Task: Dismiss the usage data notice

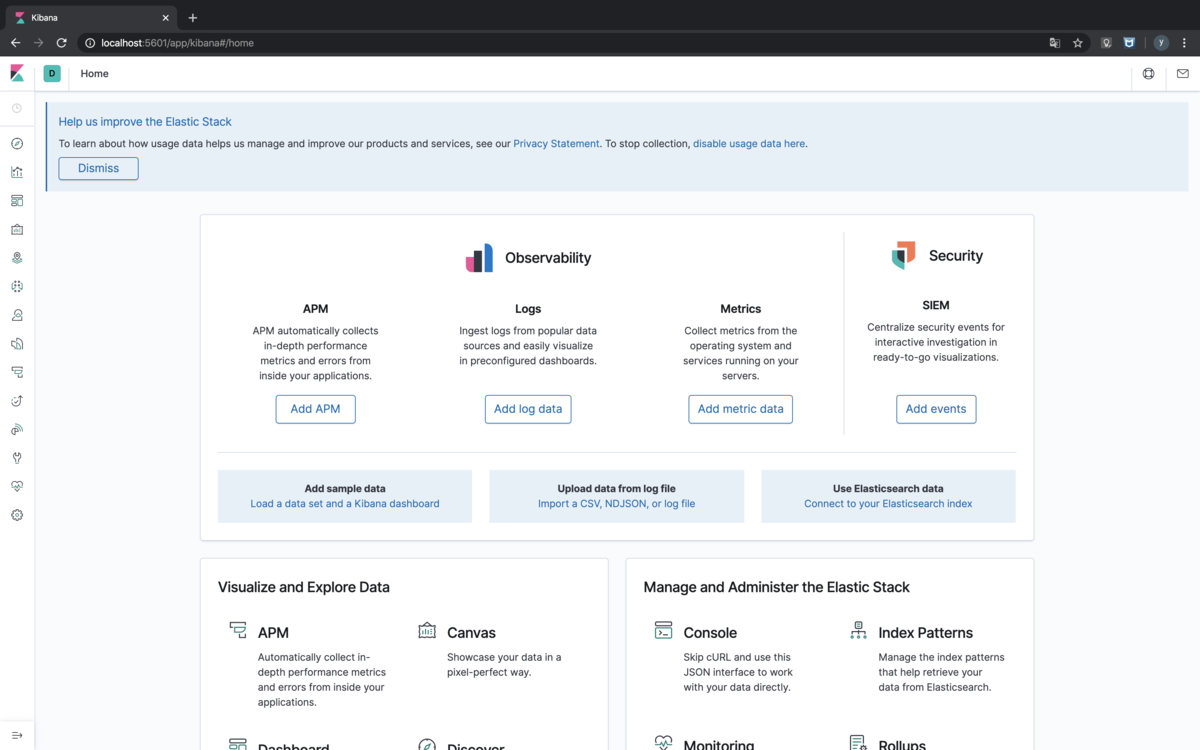Action: [98, 168]
